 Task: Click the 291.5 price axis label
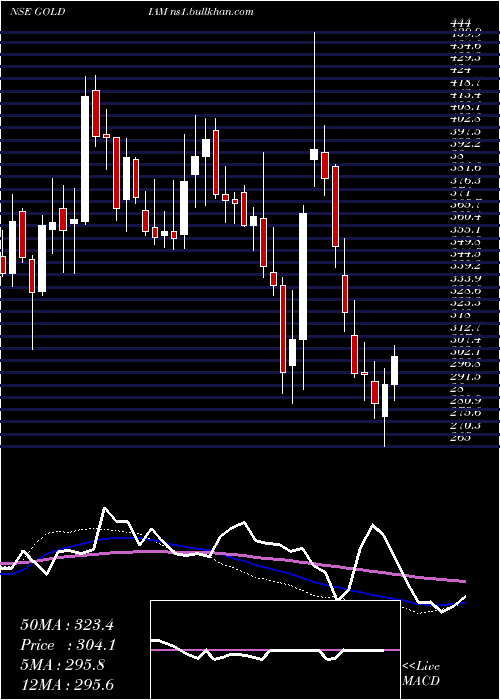465,377
